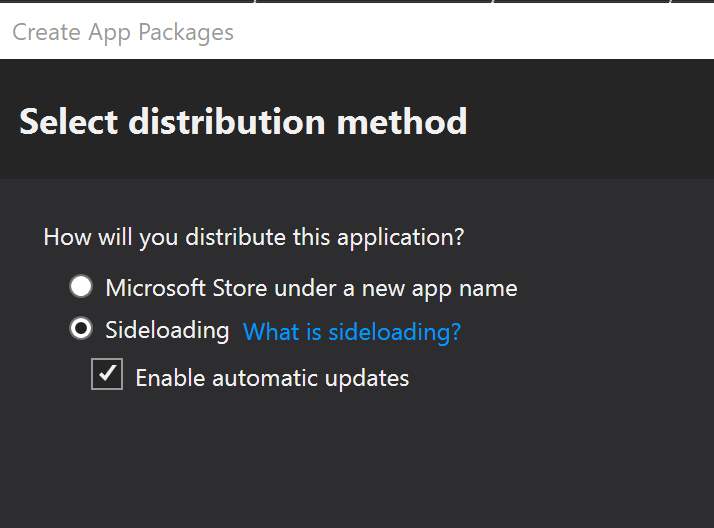Viewport: 714px width, 528px height.
Task: Click the "Sideloading" option label text
Action: pyautogui.click(x=167, y=330)
